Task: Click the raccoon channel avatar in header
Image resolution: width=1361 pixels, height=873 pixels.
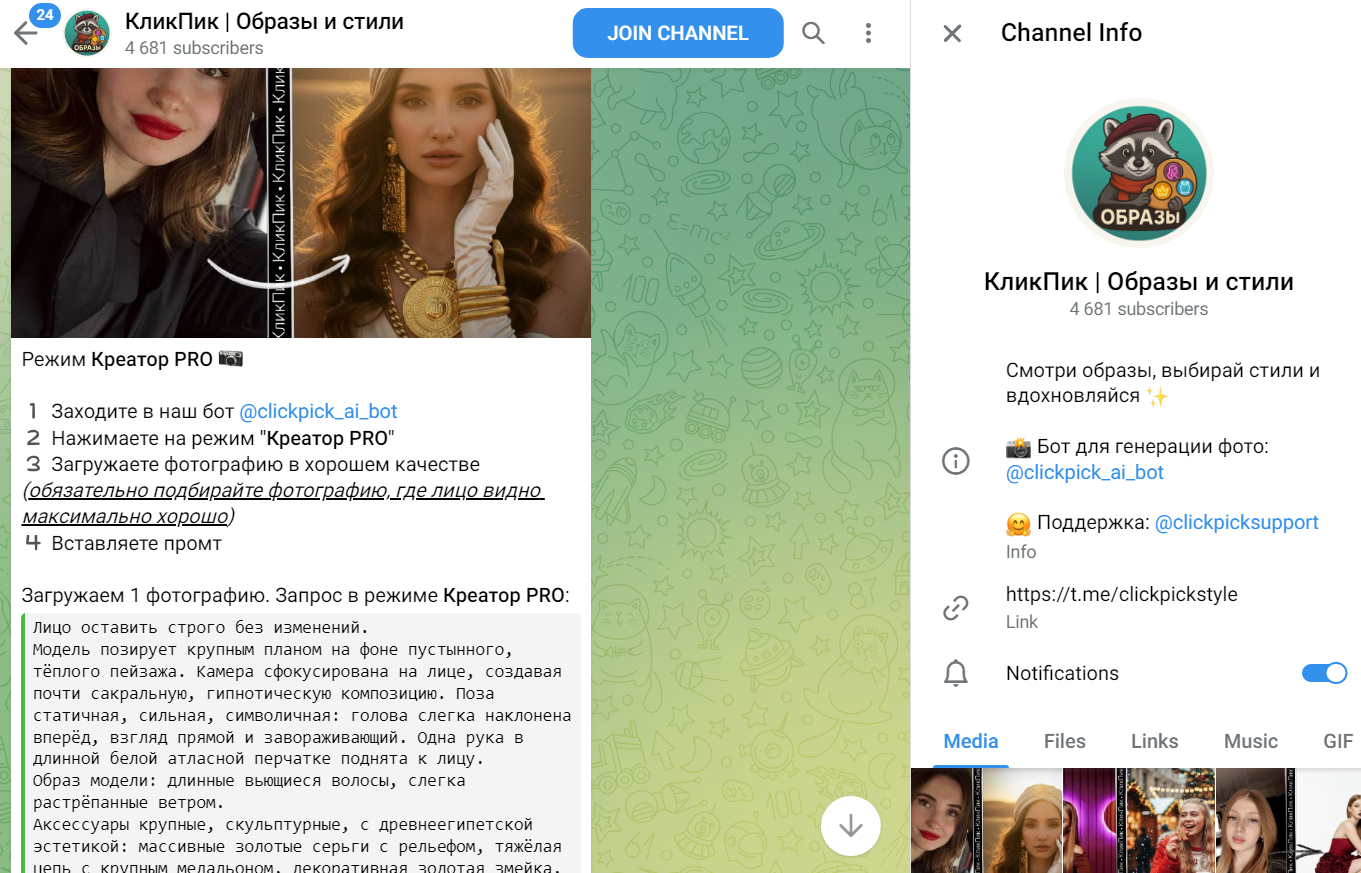Action: 87,33
